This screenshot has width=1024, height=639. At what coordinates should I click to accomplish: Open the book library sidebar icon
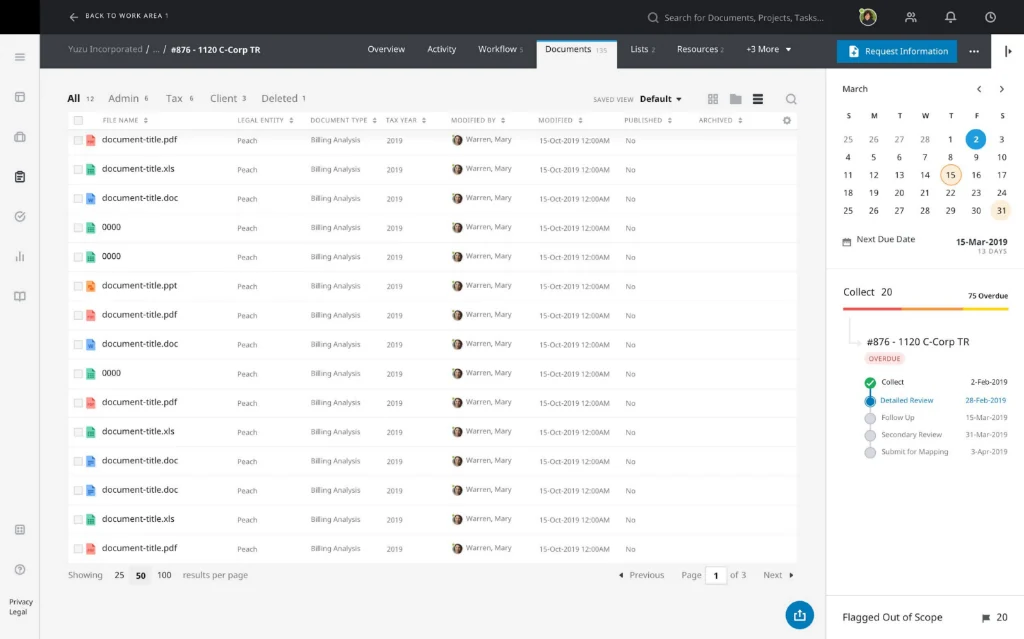pos(20,296)
